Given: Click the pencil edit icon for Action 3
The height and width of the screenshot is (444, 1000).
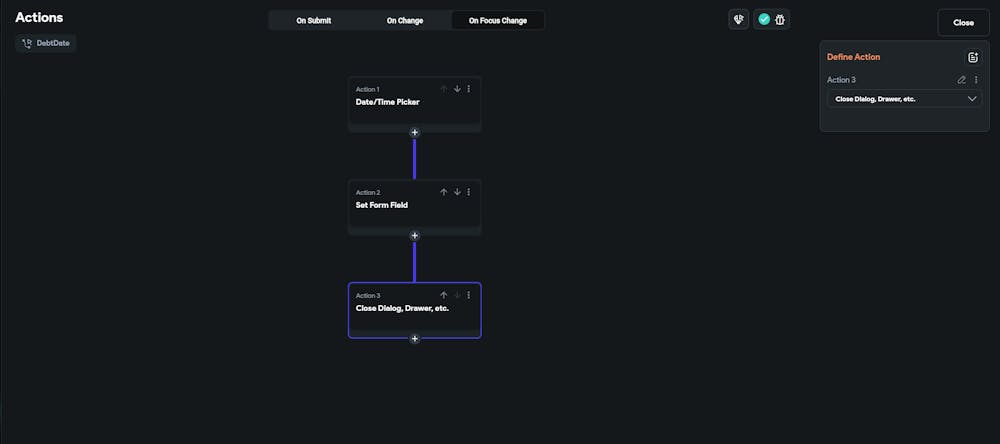Looking at the screenshot, I should 962,80.
